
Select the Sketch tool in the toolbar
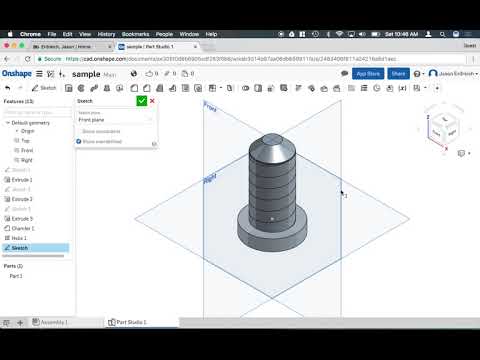(x=44, y=88)
